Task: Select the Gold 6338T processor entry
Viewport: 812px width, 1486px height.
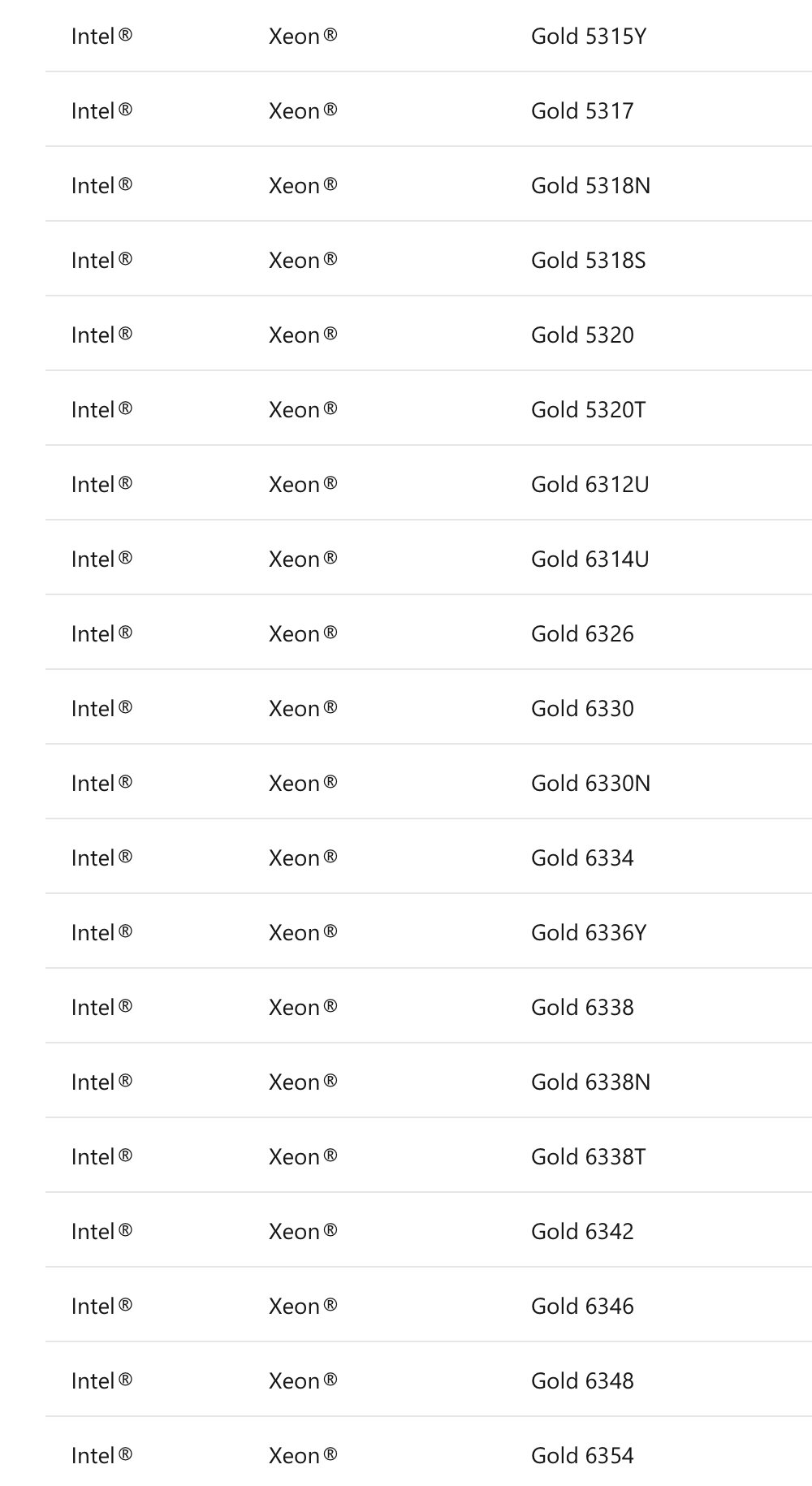Action: (x=588, y=1157)
